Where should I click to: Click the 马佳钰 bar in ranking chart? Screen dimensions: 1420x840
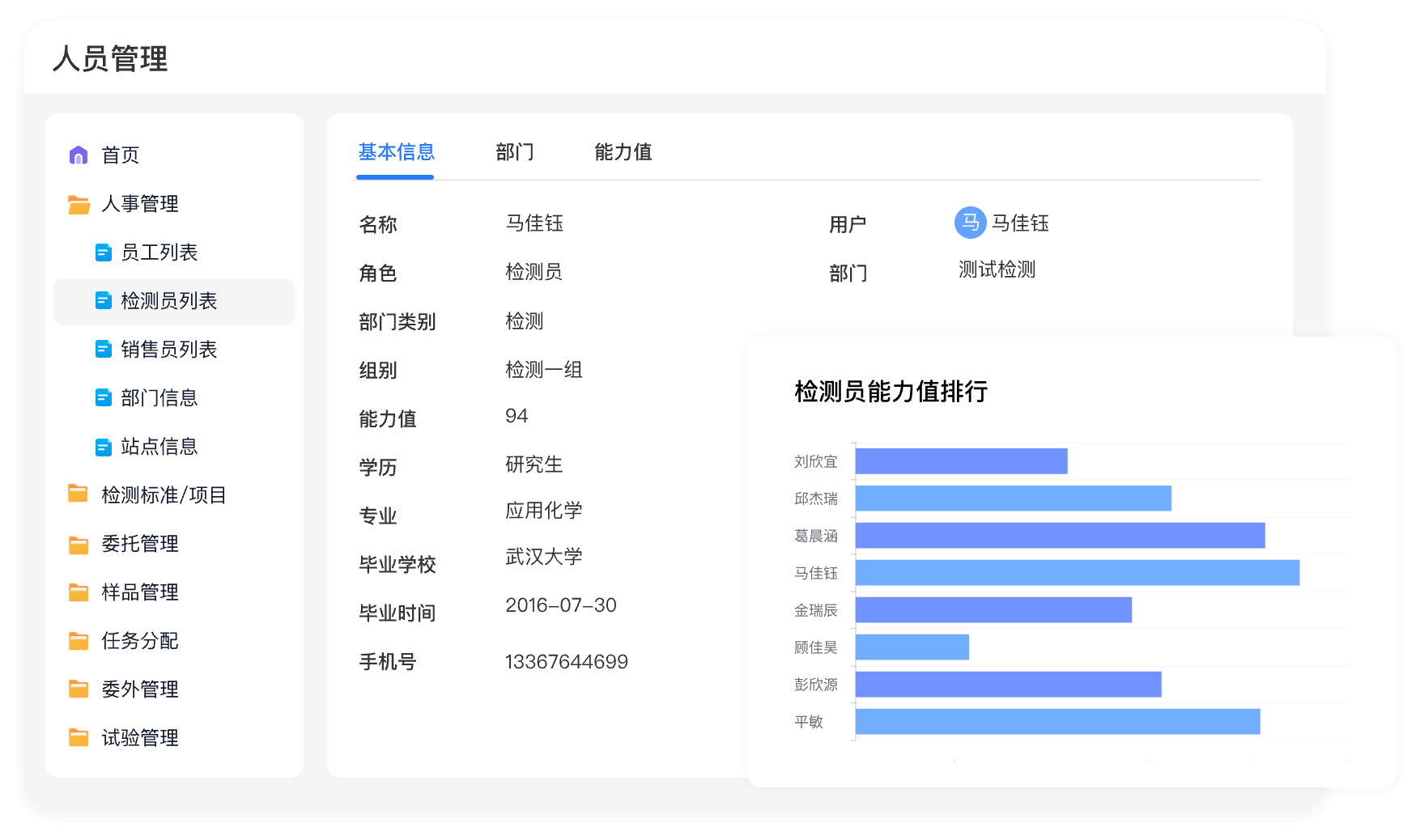pos(1077,573)
